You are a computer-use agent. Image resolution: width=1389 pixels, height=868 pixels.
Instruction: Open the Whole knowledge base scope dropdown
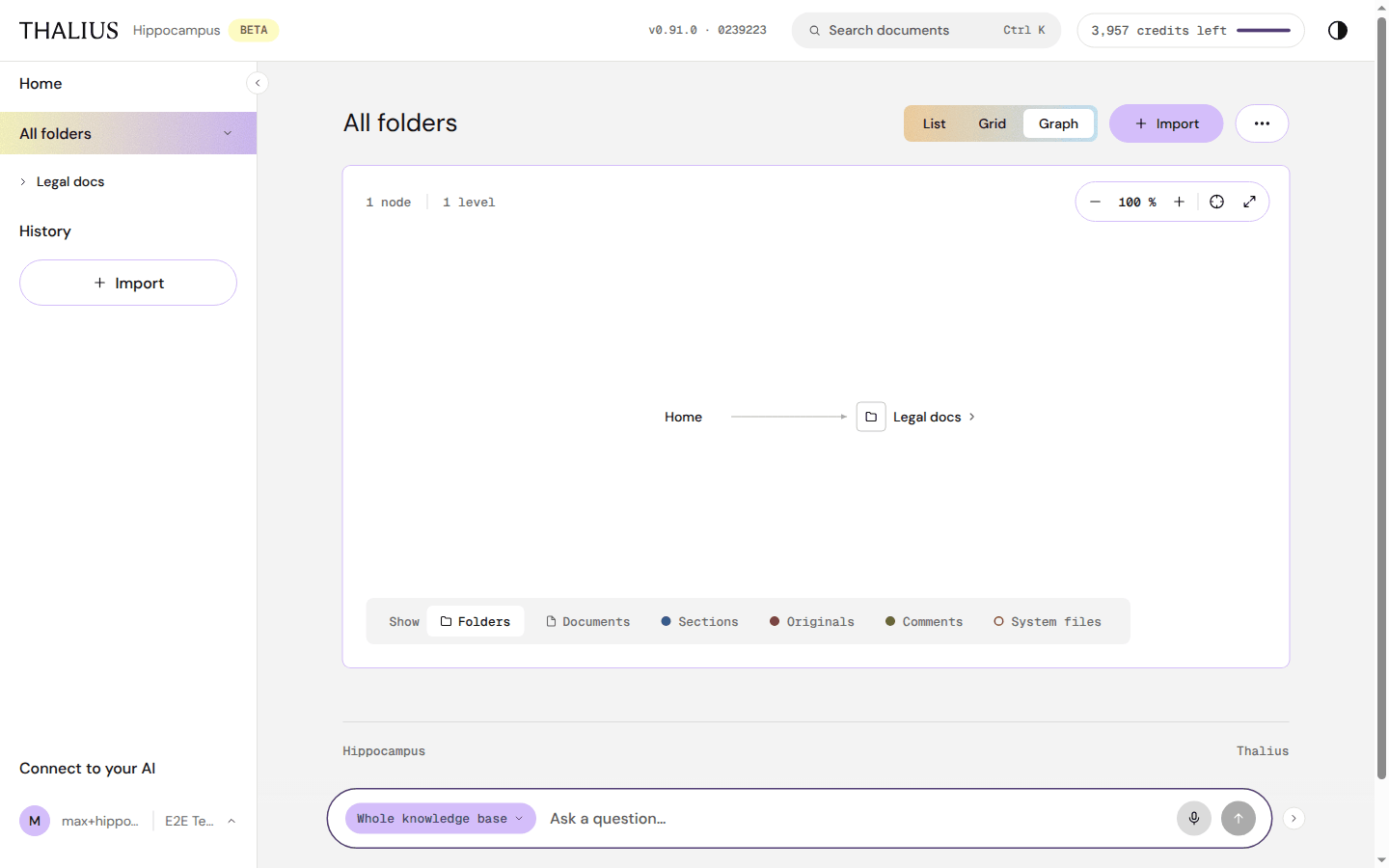click(440, 819)
